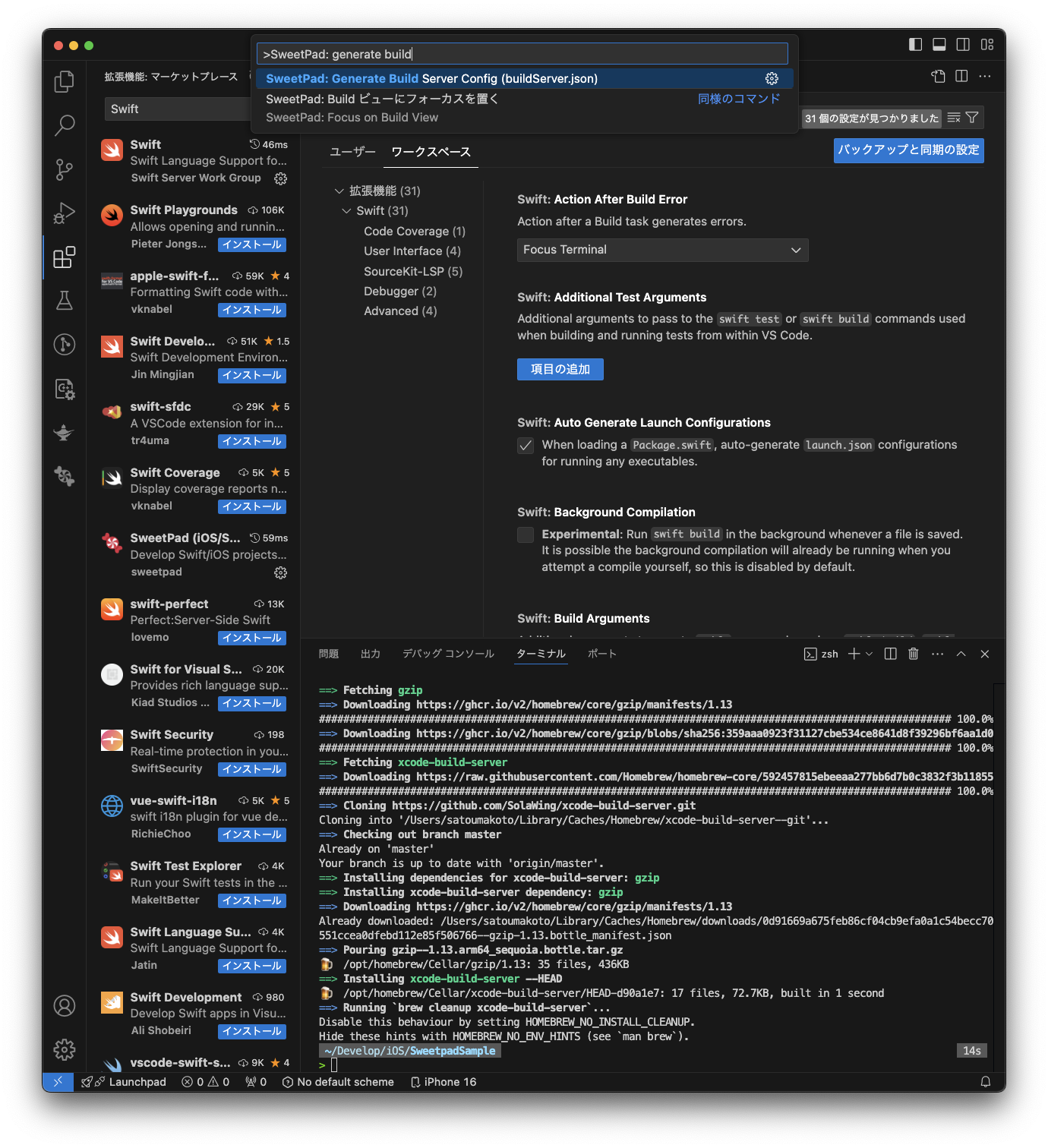Click 項目の追加 button

[x=560, y=369]
